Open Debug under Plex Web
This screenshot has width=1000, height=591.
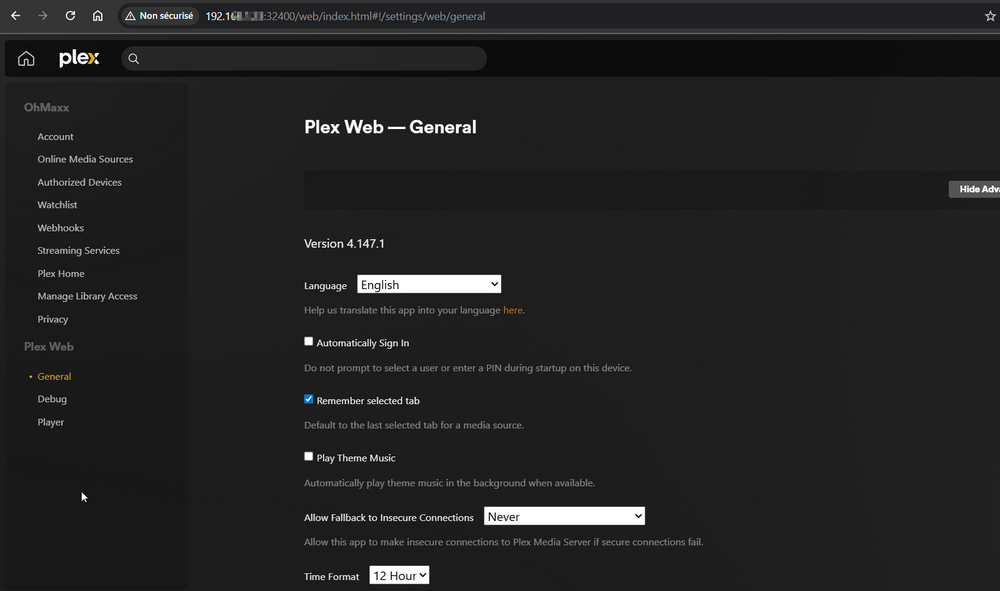point(52,399)
